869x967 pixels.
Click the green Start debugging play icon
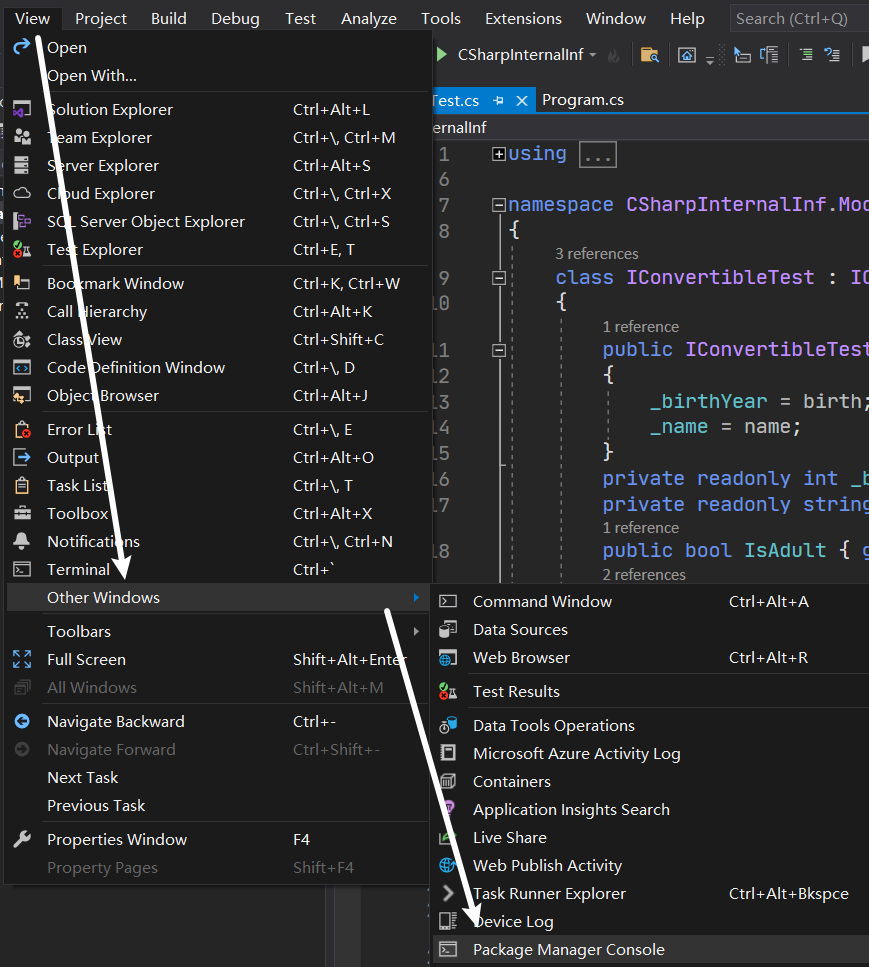tap(441, 54)
